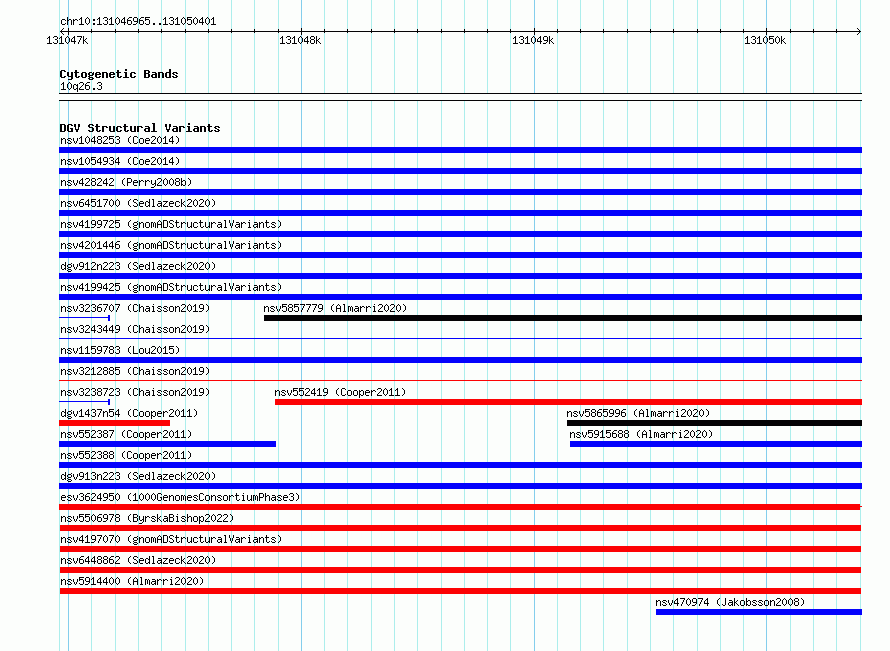Select nsv5865996 (Almarri2020) label
Viewport: 890px width, 651px height.
point(638,413)
